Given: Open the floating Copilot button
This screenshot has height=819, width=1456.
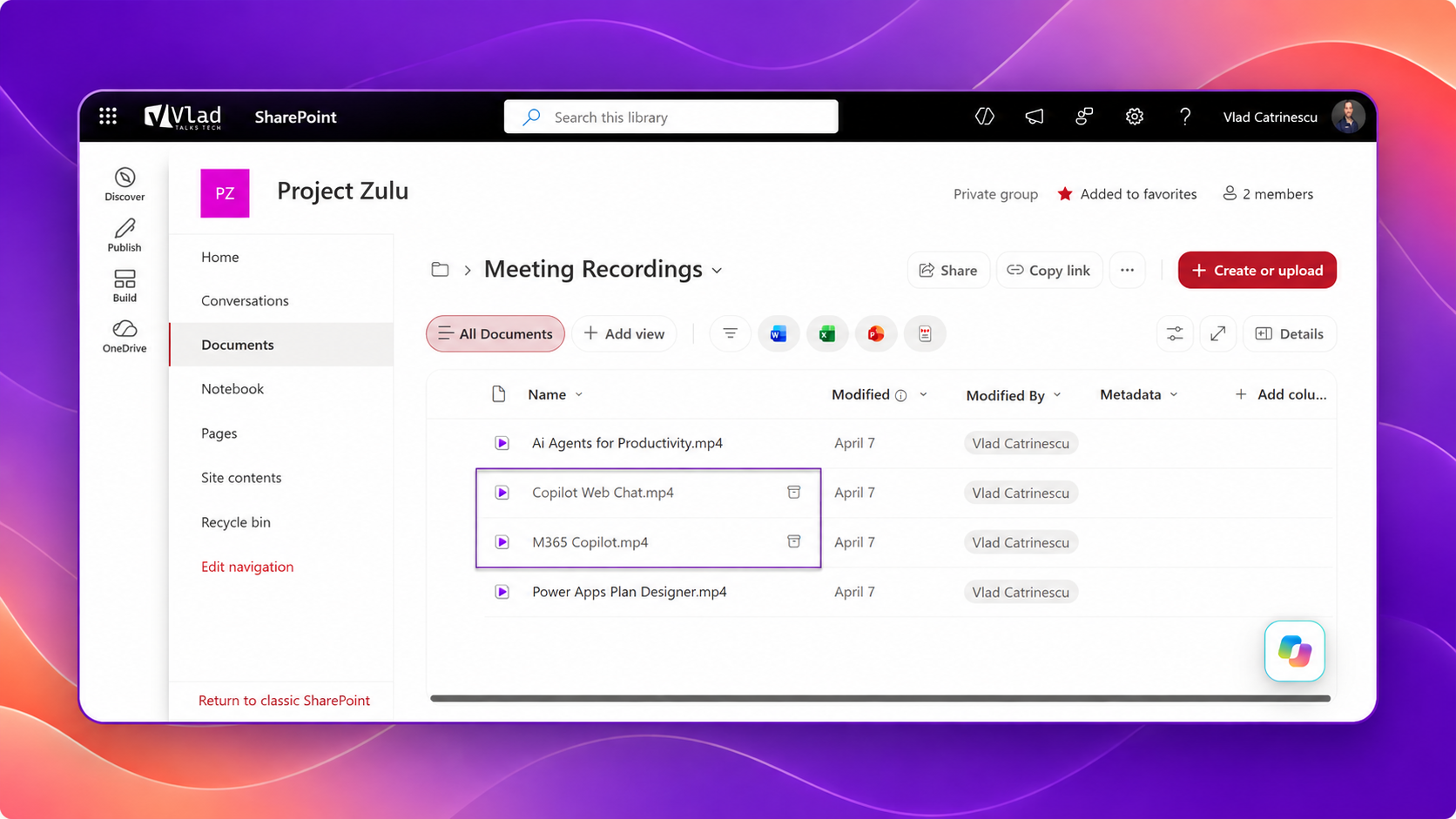Looking at the screenshot, I should pyautogui.click(x=1295, y=651).
